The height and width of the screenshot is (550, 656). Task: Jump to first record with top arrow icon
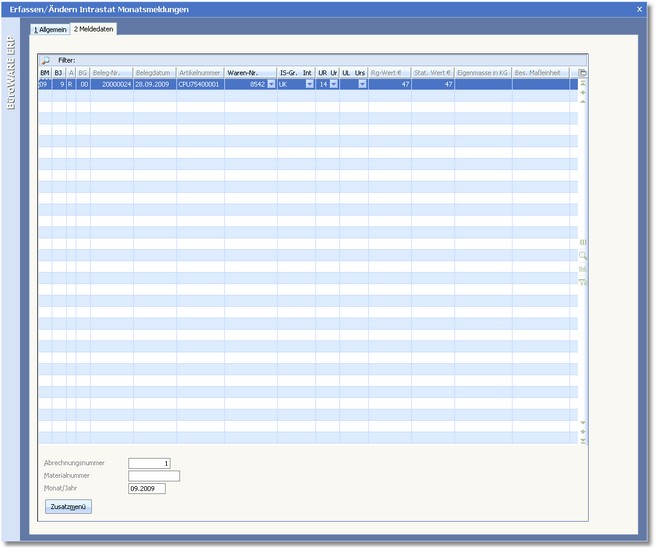tap(583, 84)
